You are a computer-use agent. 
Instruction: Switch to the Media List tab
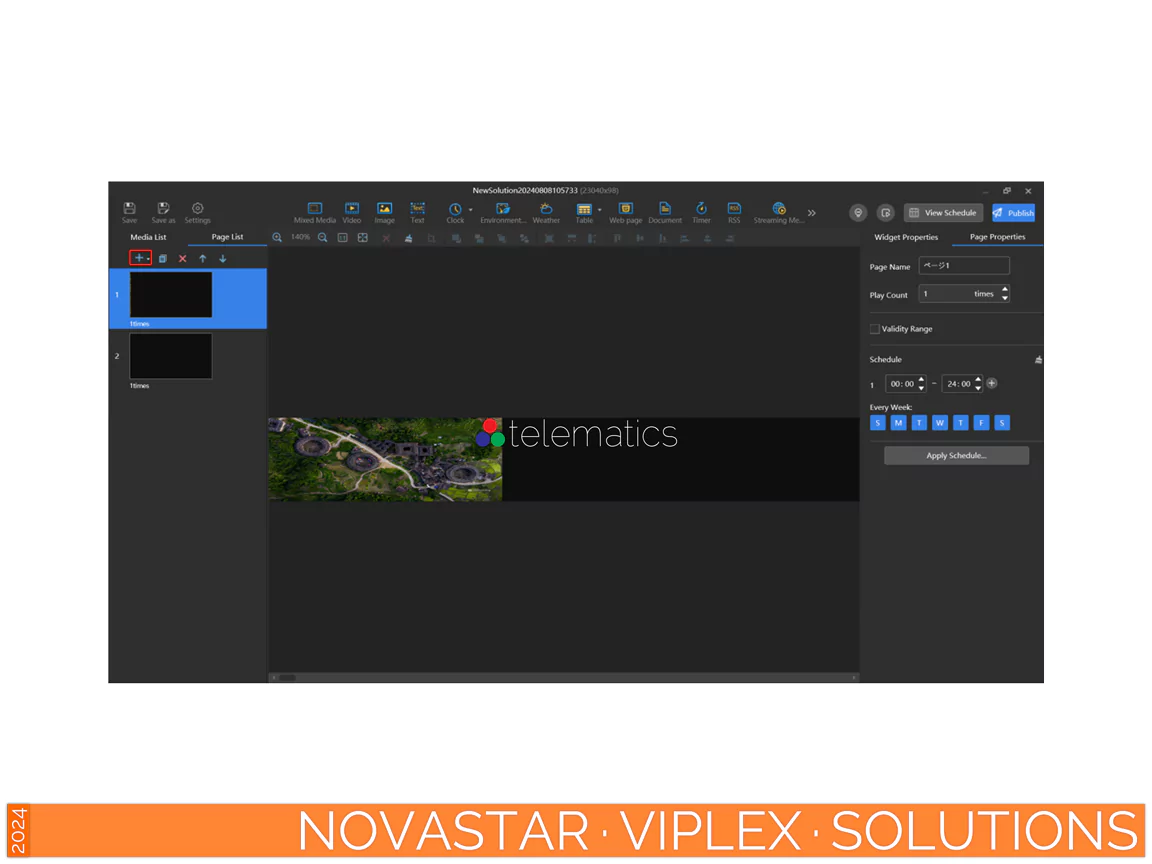pos(148,237)
